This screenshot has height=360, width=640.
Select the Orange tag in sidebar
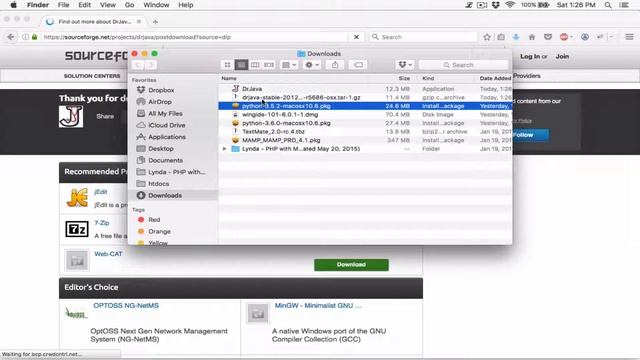coord(159,231)
